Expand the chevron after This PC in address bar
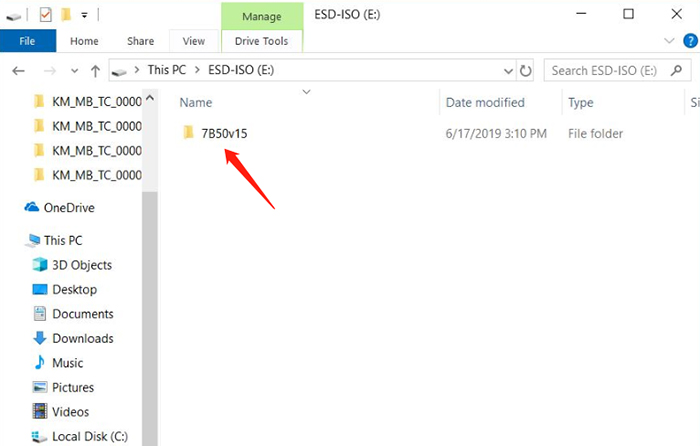 pyautogui.click(x=197, y=70)
